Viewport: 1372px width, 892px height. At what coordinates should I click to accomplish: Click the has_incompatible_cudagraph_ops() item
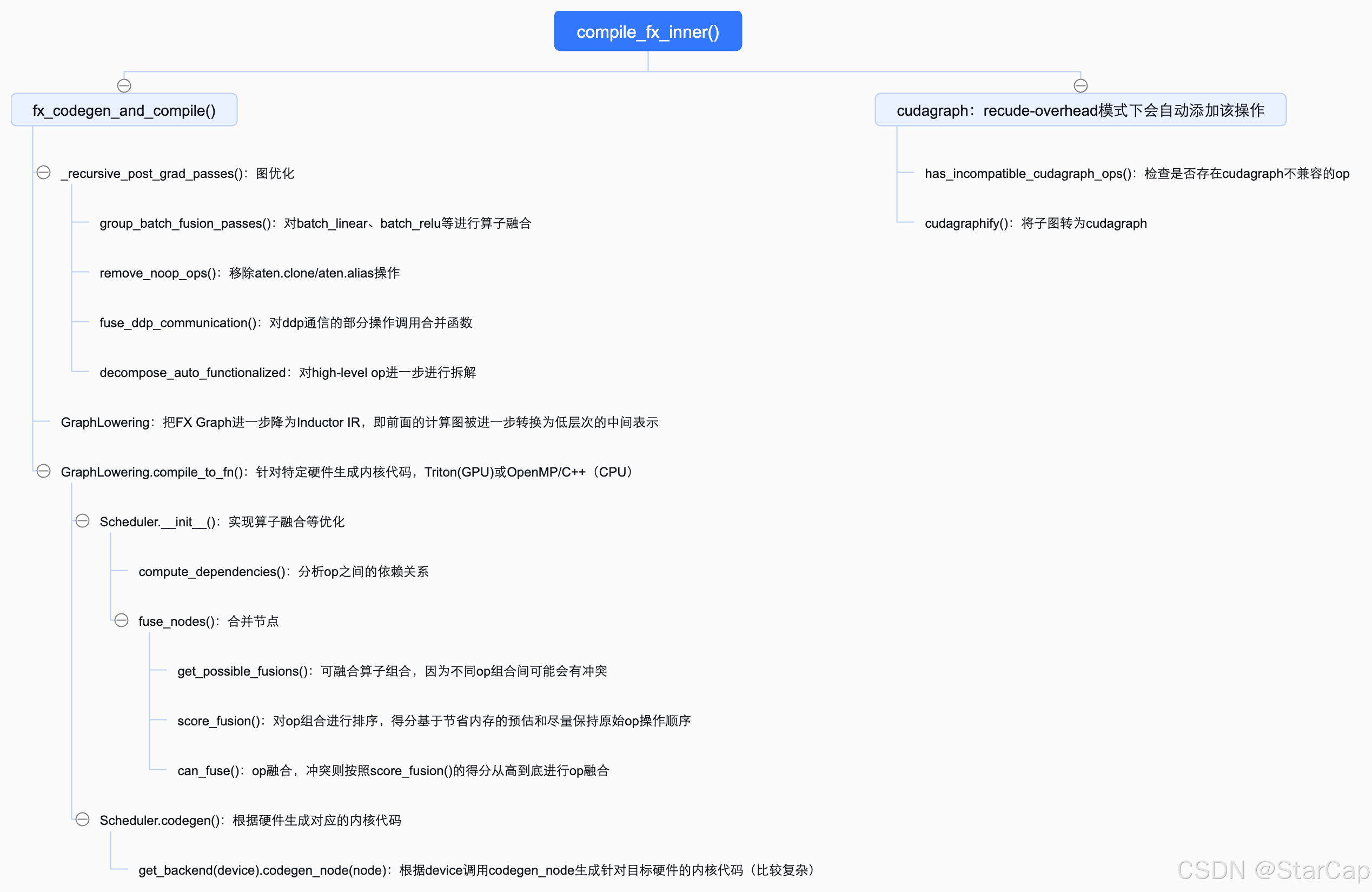coord(1136,174)
